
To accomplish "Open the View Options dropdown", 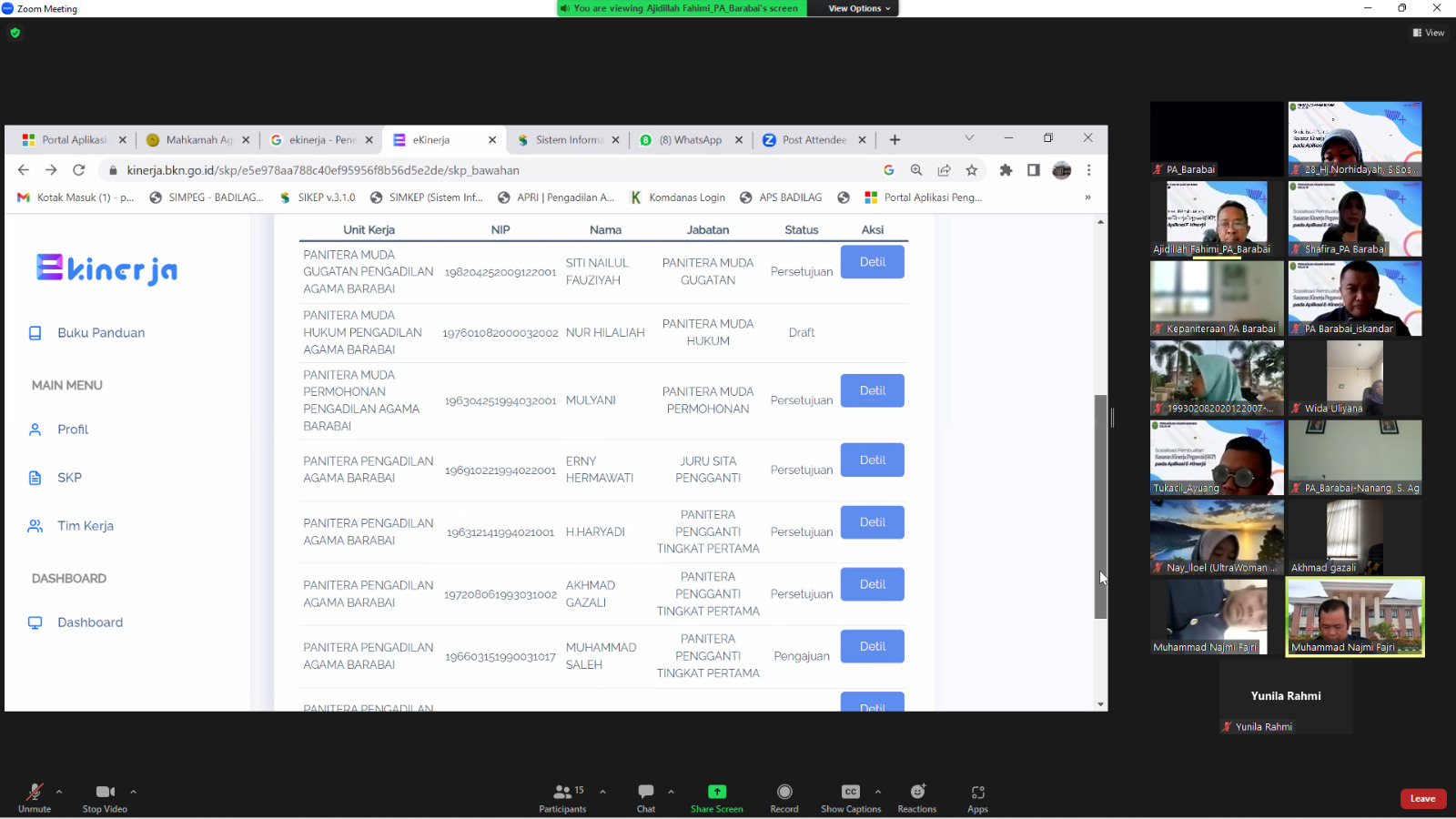I will pyautogui.click(x=858, y=8).
